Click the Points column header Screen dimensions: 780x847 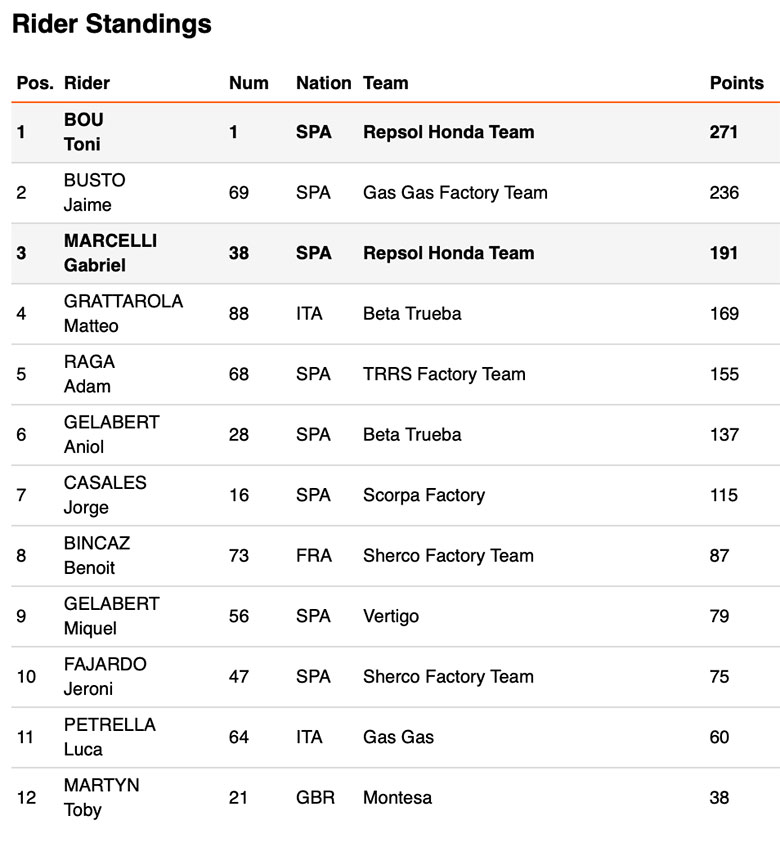[x=736, y=83]
